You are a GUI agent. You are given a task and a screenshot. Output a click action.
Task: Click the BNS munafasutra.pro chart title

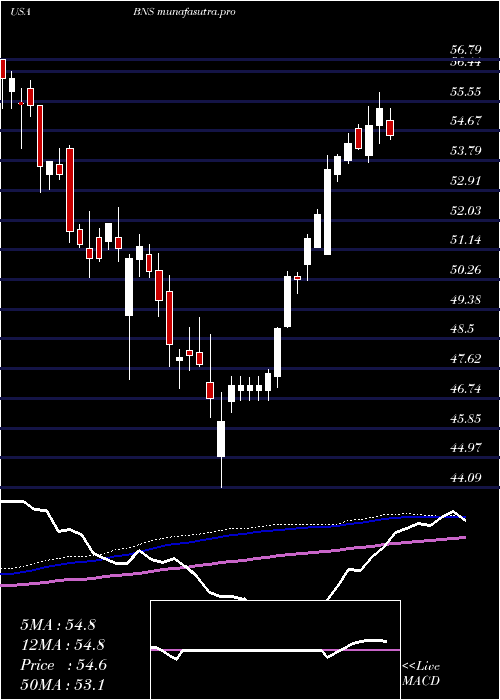tap(184, 12)
